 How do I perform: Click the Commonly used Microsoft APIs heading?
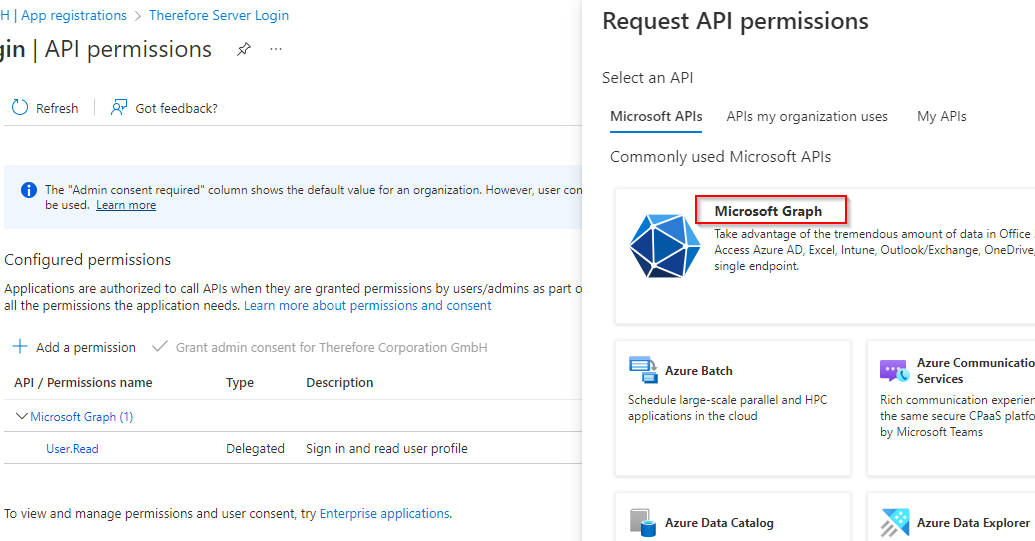(x=720, y=157)
